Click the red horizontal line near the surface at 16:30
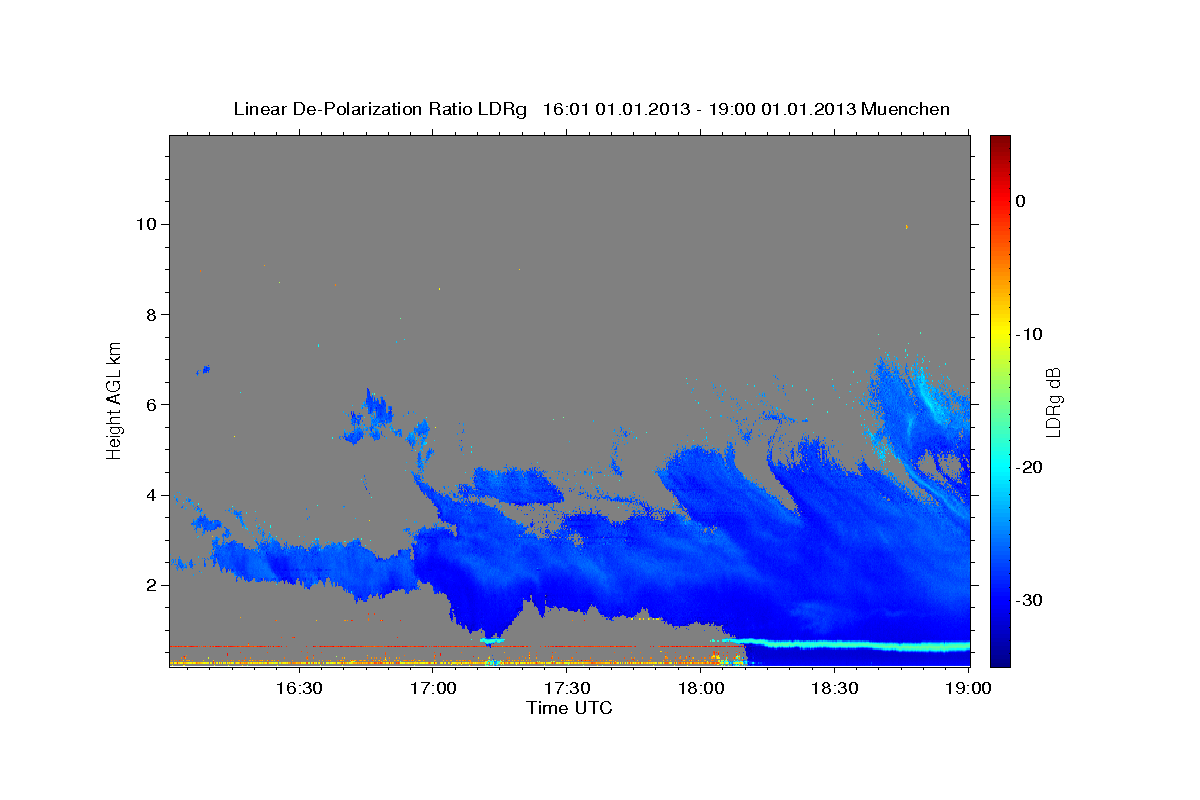This screenshot has width=1200, height=800. (300, 647)
